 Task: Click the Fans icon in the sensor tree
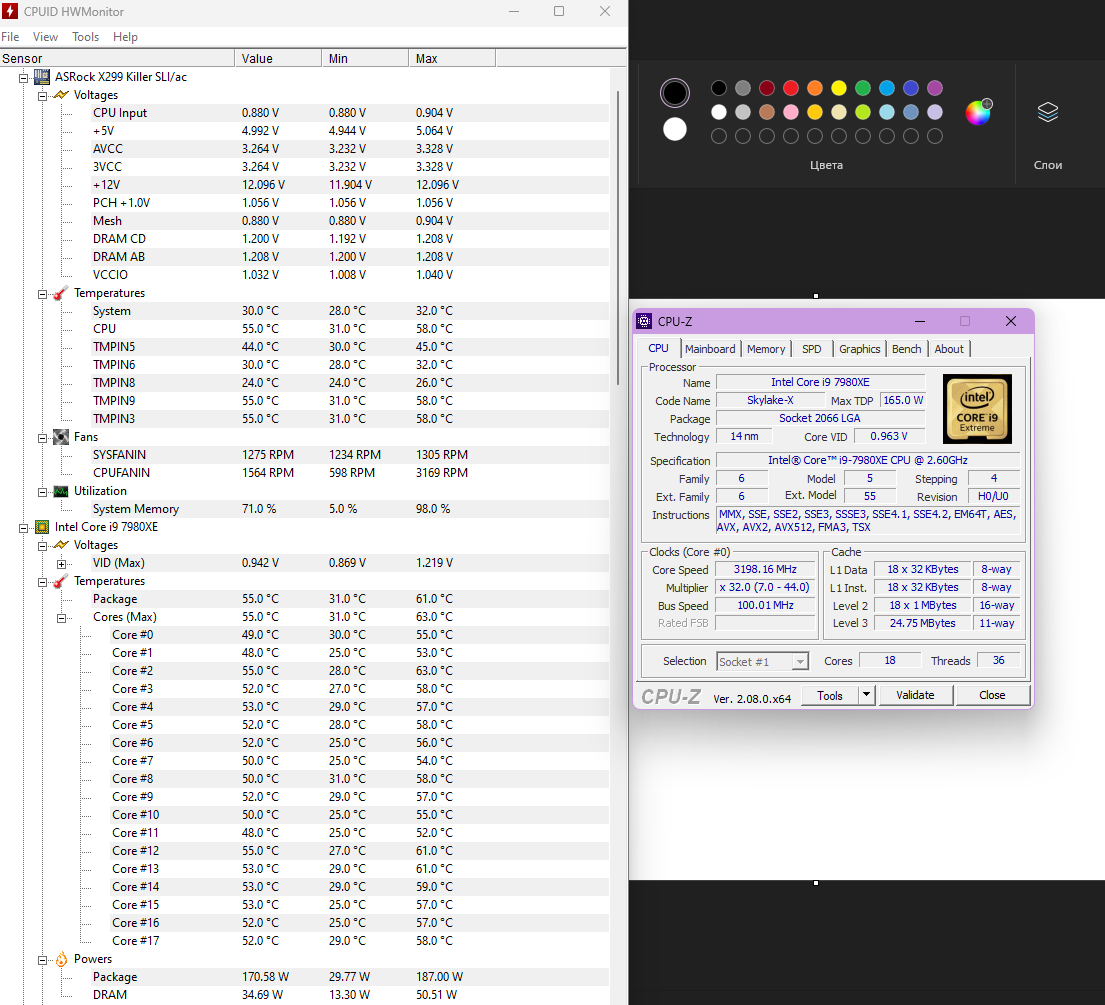[61, 437]
